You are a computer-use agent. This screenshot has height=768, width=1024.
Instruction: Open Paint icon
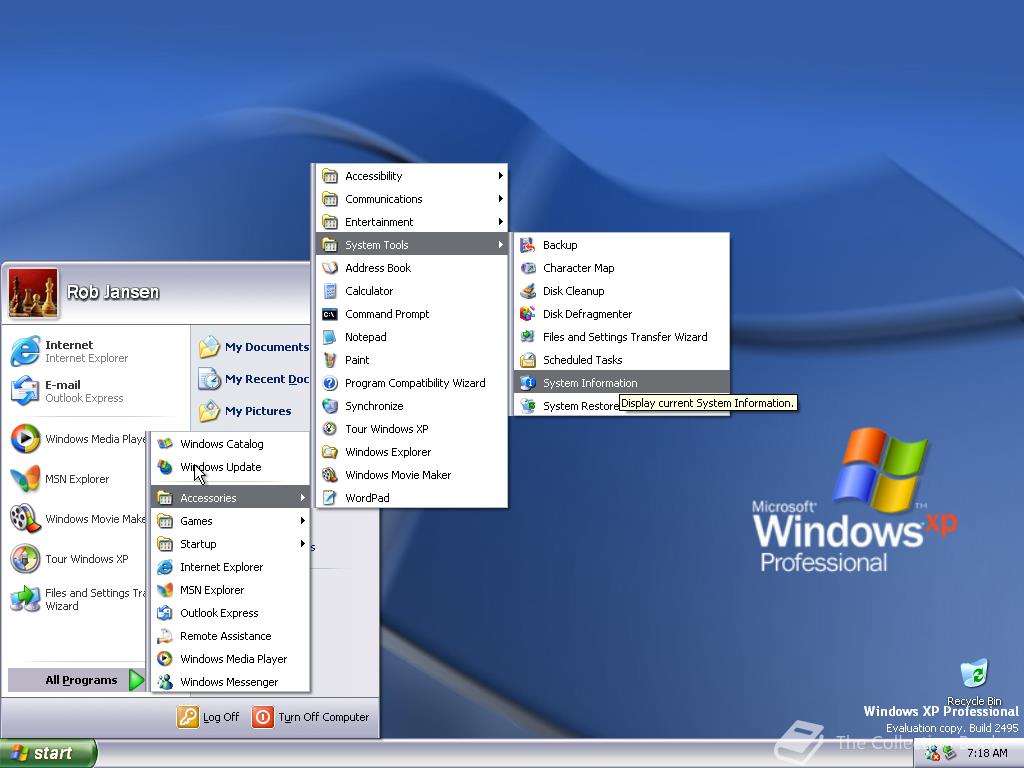[330, 360]
